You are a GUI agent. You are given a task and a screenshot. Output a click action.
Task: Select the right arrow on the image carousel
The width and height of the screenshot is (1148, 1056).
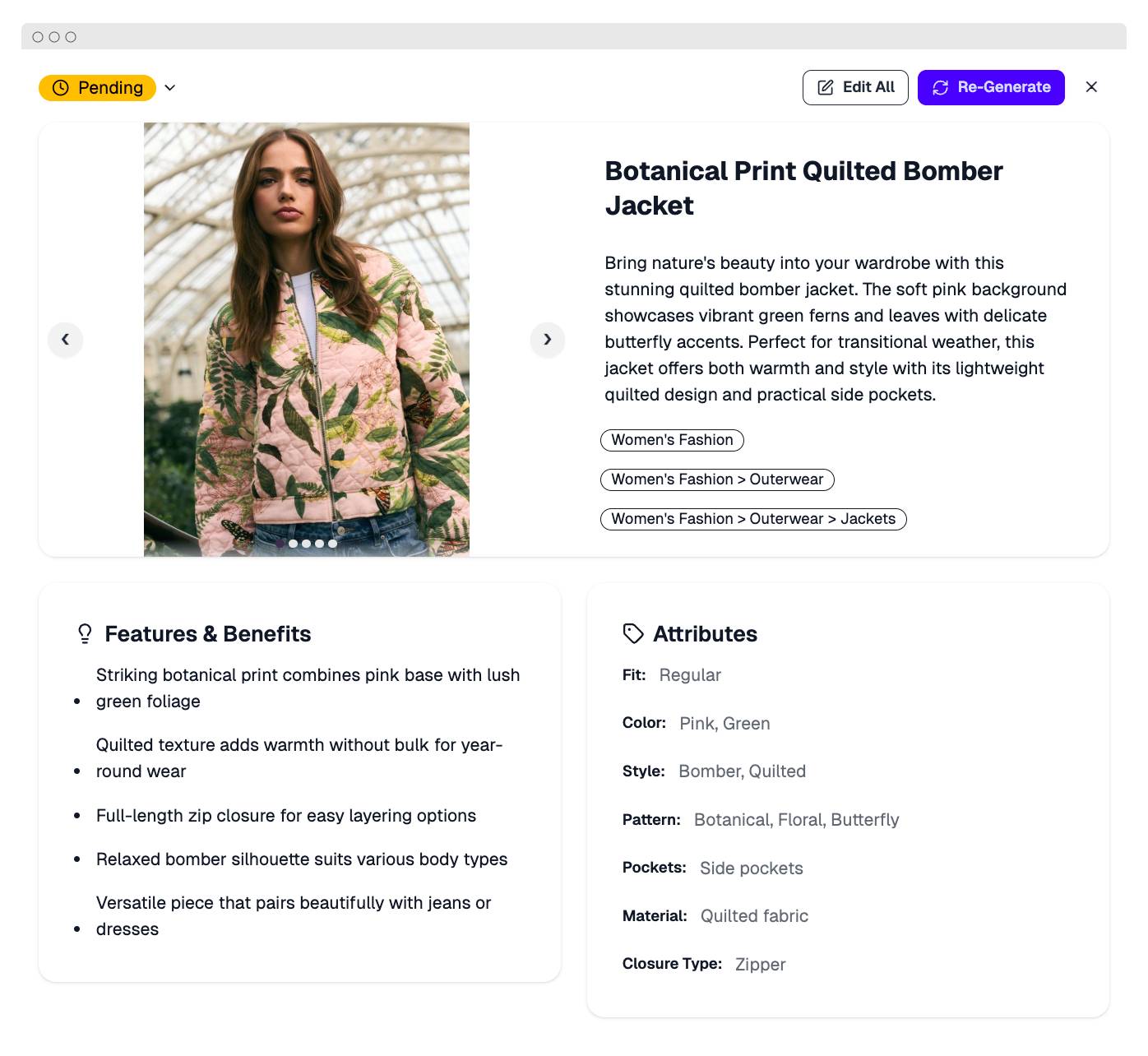pos(548,340)
